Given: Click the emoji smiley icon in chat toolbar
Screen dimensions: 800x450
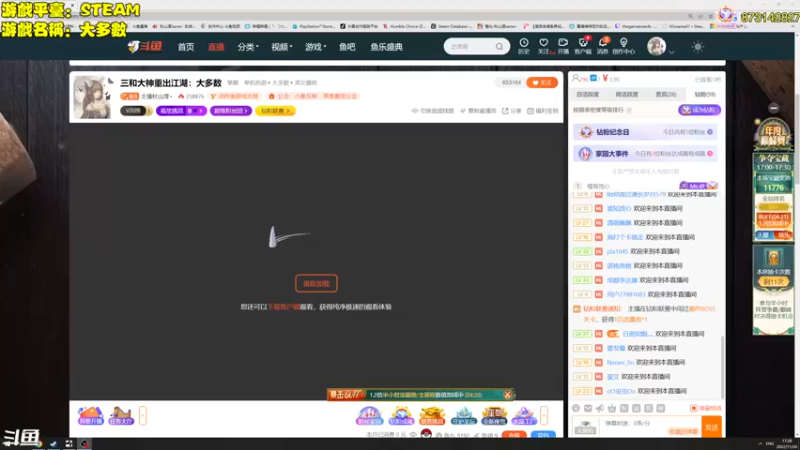Looking at the screenshot, I should pos(576,408).
